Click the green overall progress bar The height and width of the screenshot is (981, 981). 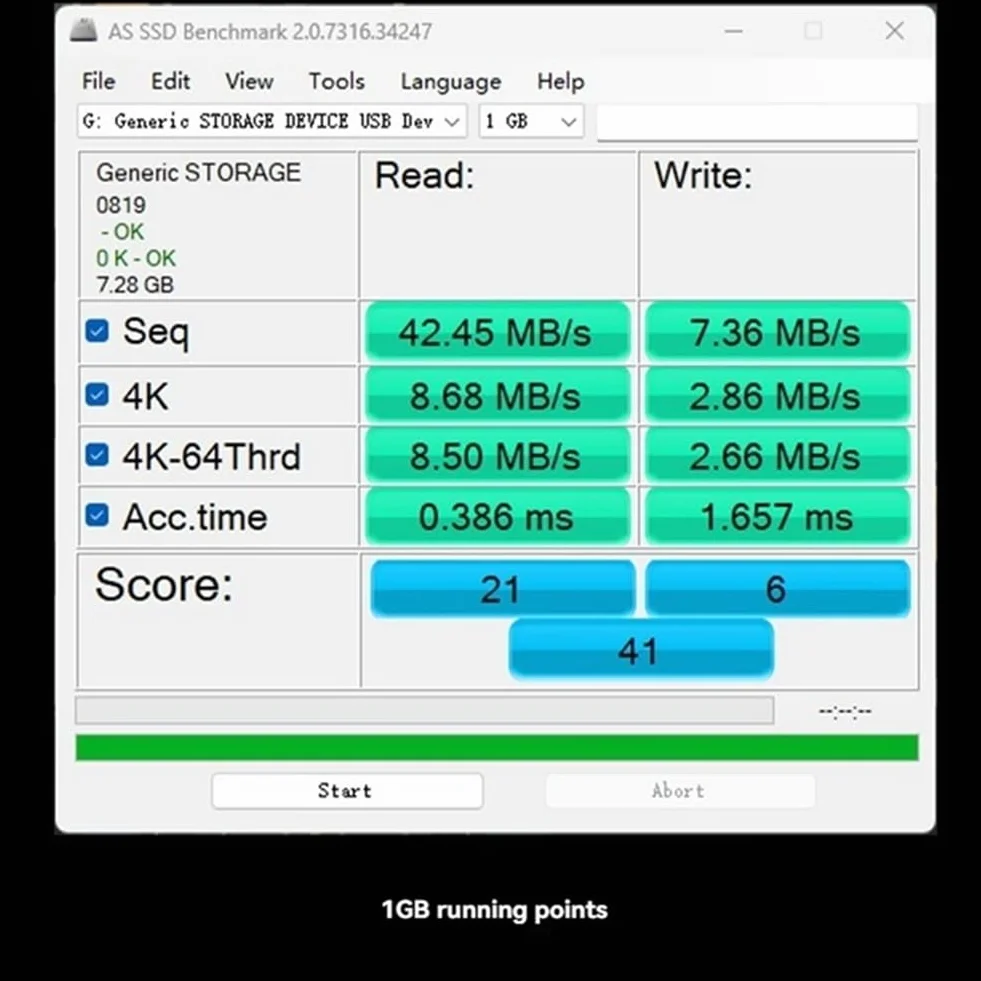[497, 748]
